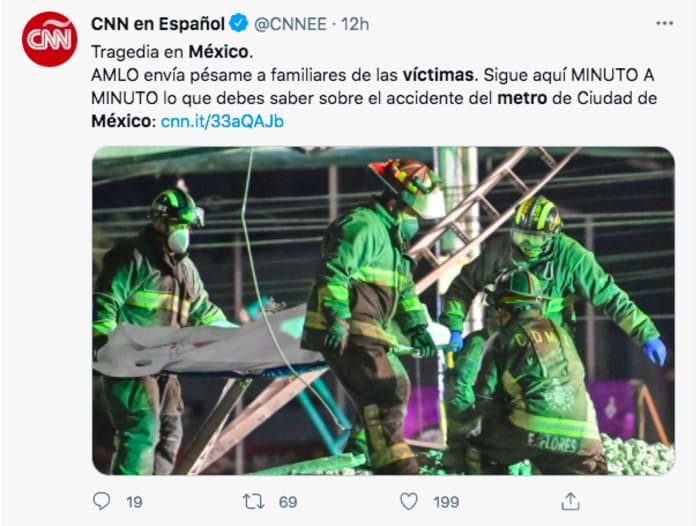Open the reply speech bubble icon
Viewport: 700px width, 526px height.
tap(101, 501)
